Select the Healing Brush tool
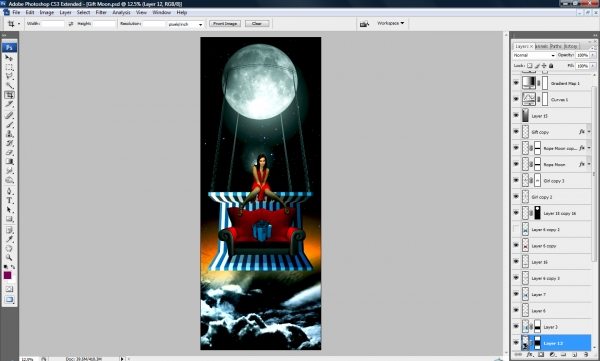 (9, 115)
